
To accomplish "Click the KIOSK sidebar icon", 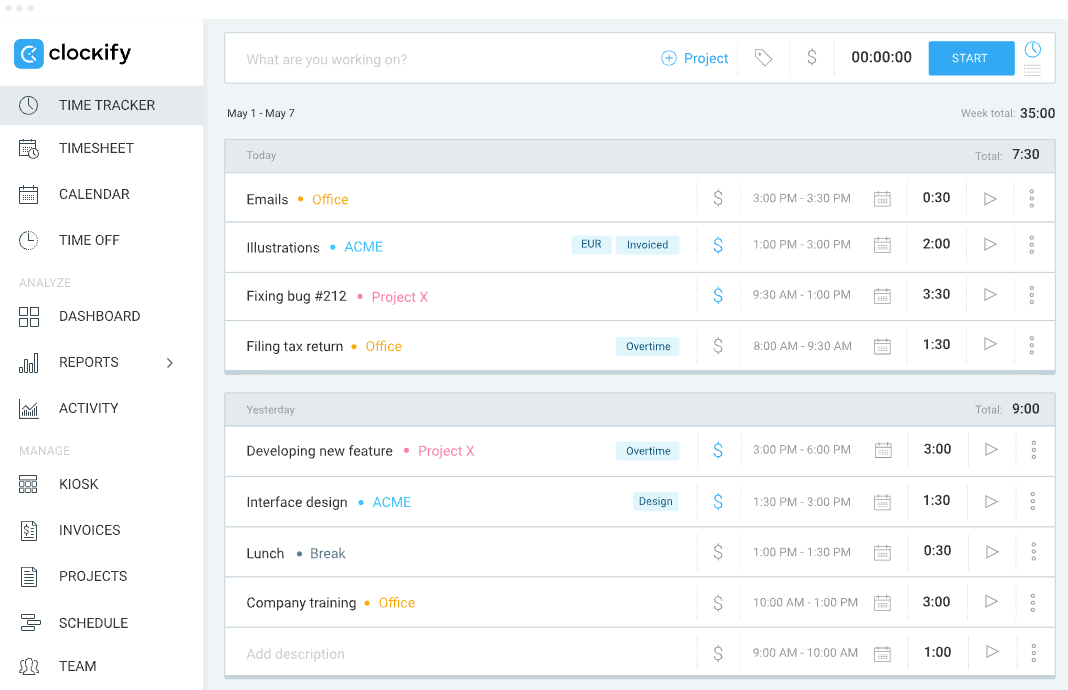I will click(28, 484).
